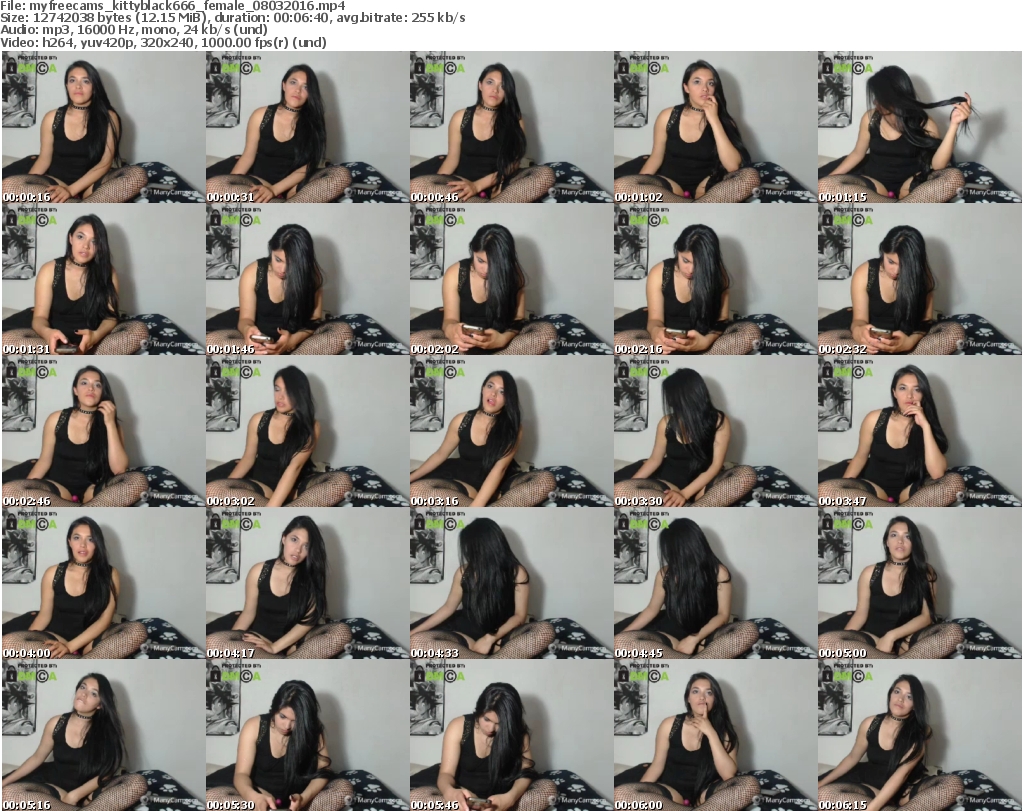Select the thumbnail stamped 00:01:31

(x=103, y=279)
